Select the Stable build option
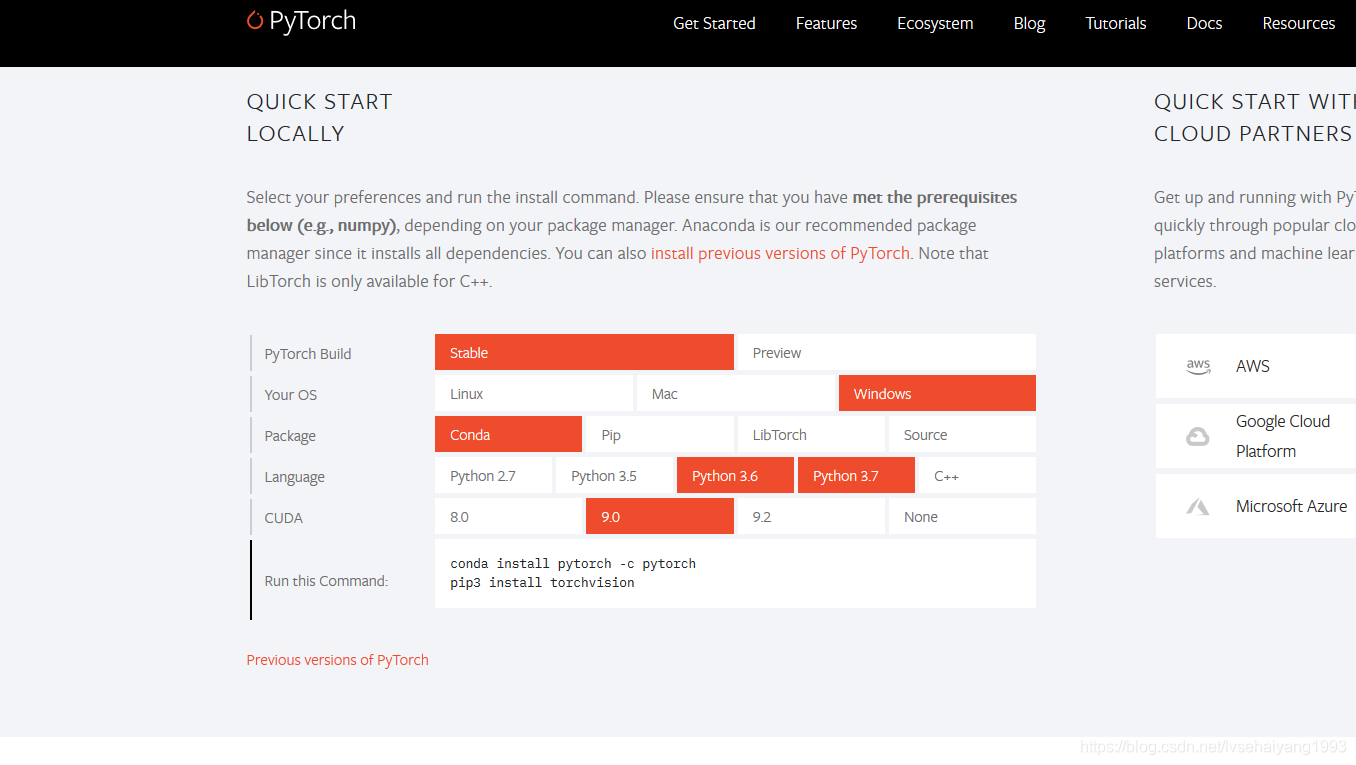This screenshot has height=765, width=1356. pos(584,353)
